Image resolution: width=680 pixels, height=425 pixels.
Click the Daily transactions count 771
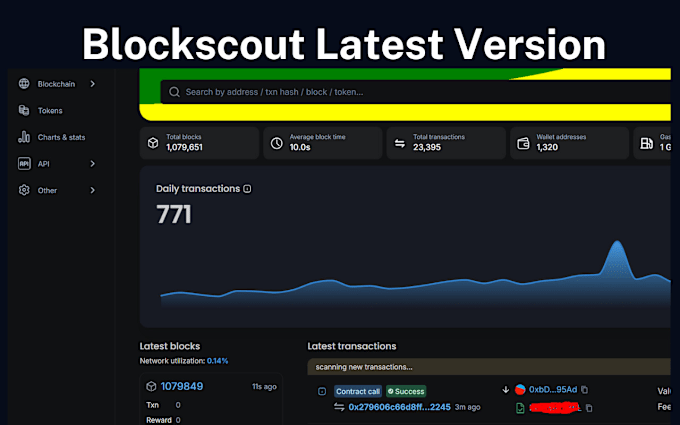173,214
